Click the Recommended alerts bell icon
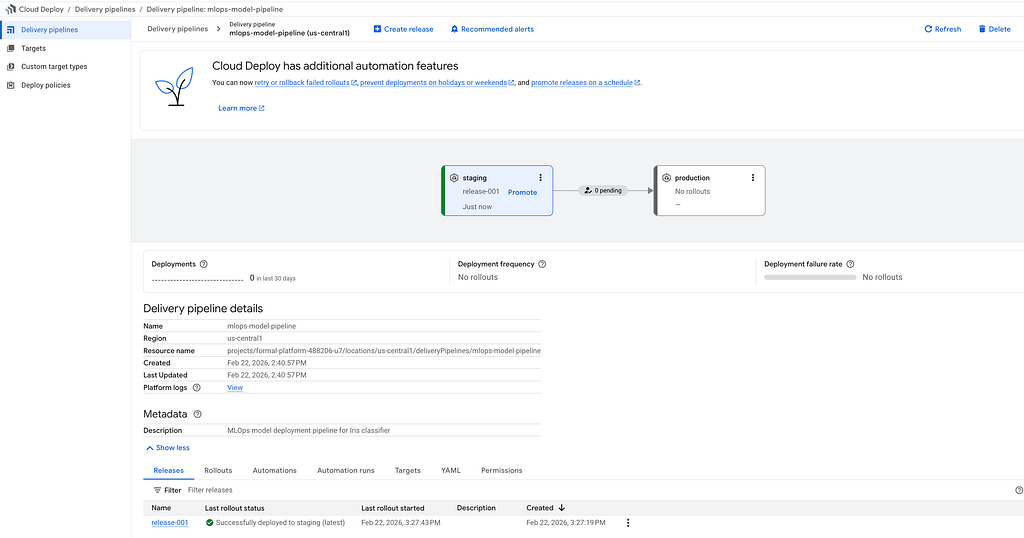The height and width of the screenshot is (538, 1024). 455,29
